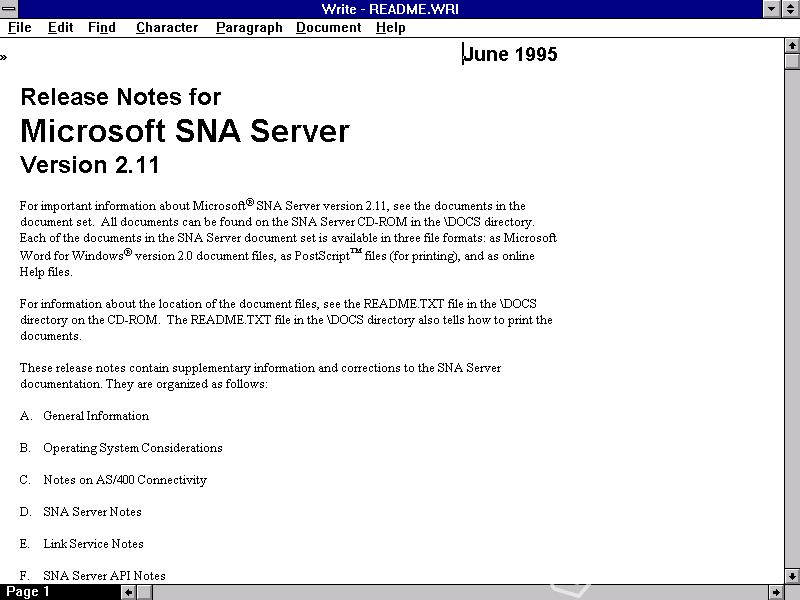Image resolution: width=800 pixels, height=600 pixels.
Task: Click 'C. Notes on AS/400 Connectivity' line
Action: (x=113, y=480)
